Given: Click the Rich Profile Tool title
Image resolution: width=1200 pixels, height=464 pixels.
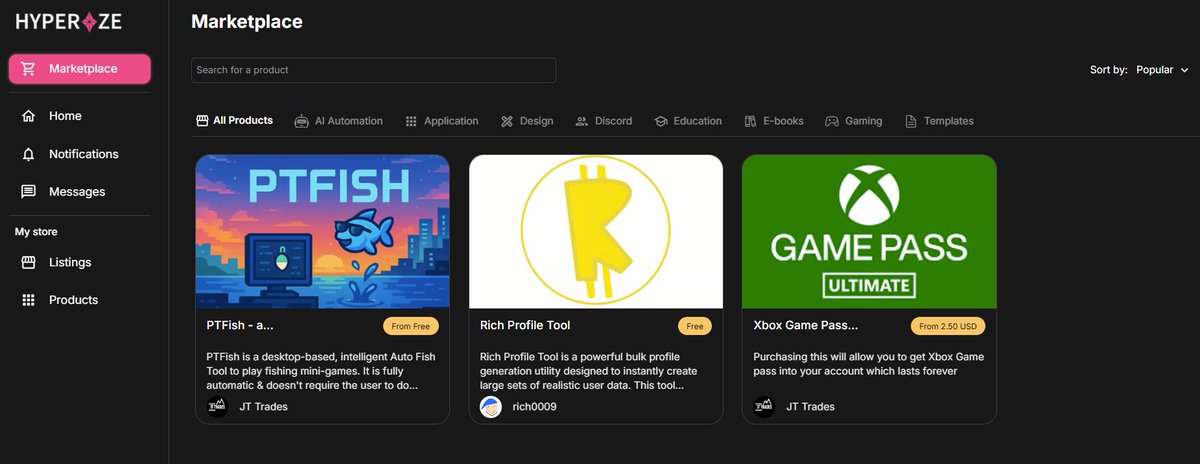Looking at the screenshot, I should click(x=525, y=326).
